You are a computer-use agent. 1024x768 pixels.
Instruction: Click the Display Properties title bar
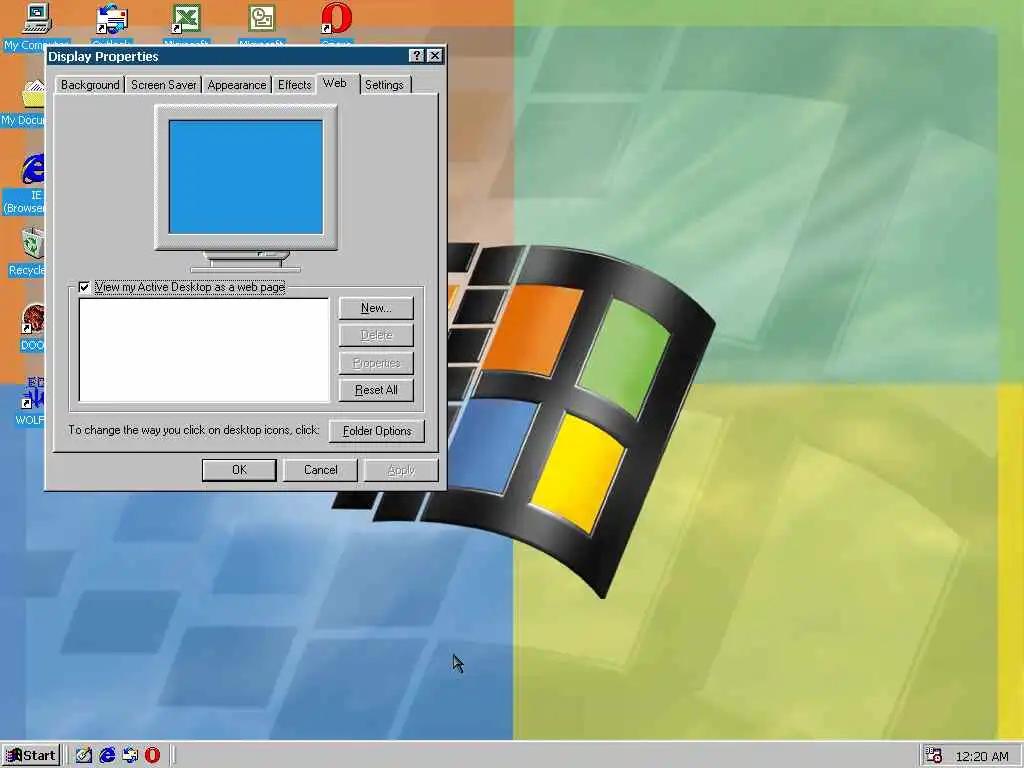(x=246, y=56)
